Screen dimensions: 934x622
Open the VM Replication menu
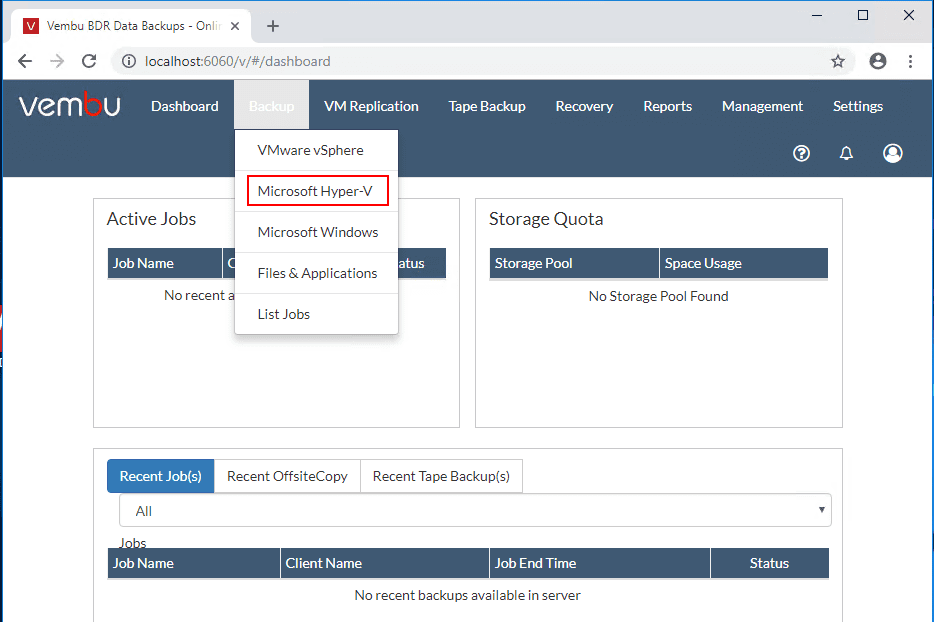371,106
